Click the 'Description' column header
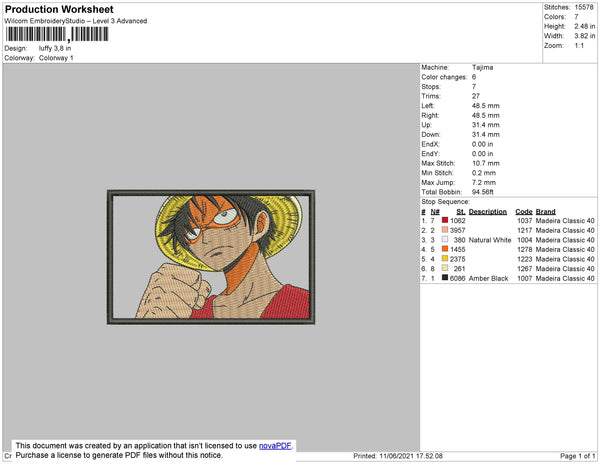This screenshot has height=464, width=600. (x=488, y=212)
